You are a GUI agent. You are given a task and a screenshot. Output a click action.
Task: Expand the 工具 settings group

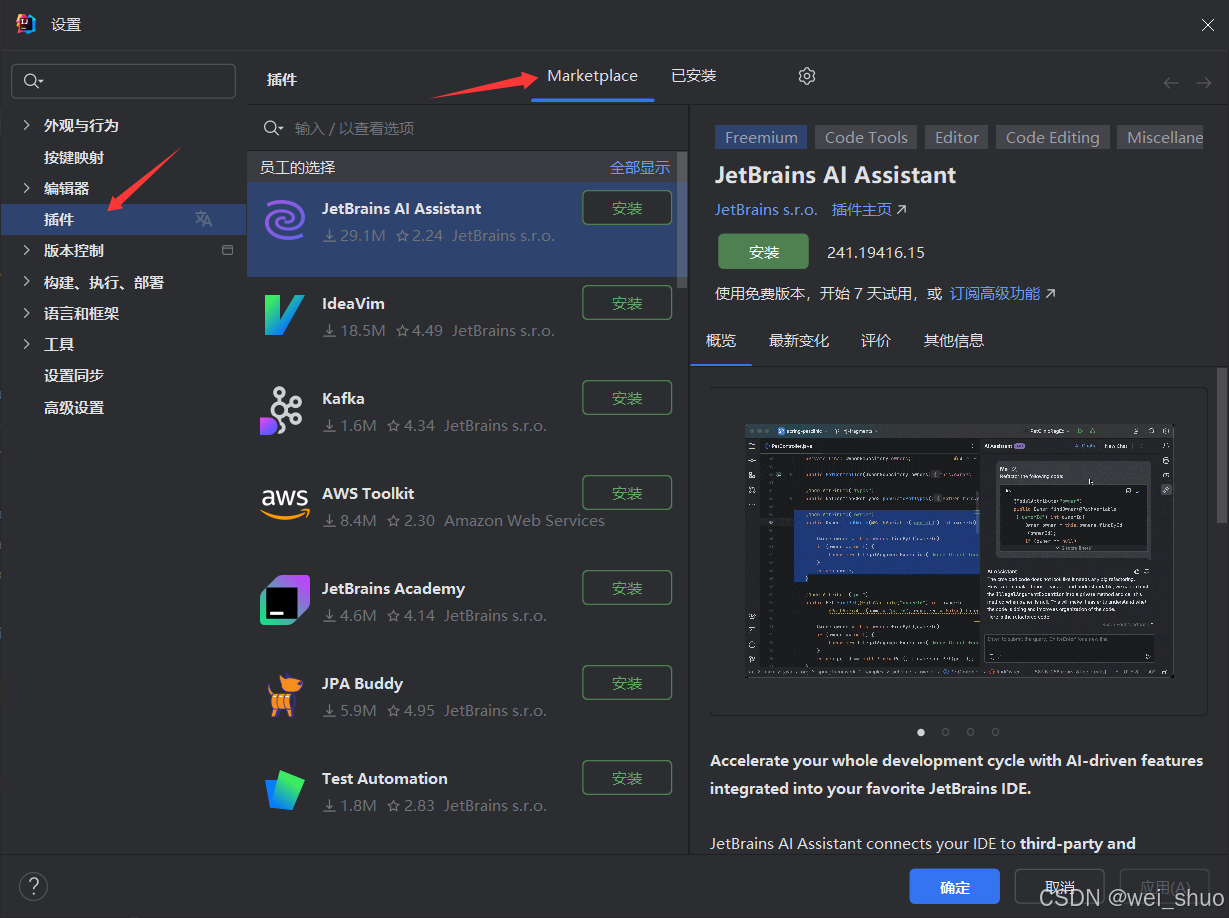click(26, 344)
